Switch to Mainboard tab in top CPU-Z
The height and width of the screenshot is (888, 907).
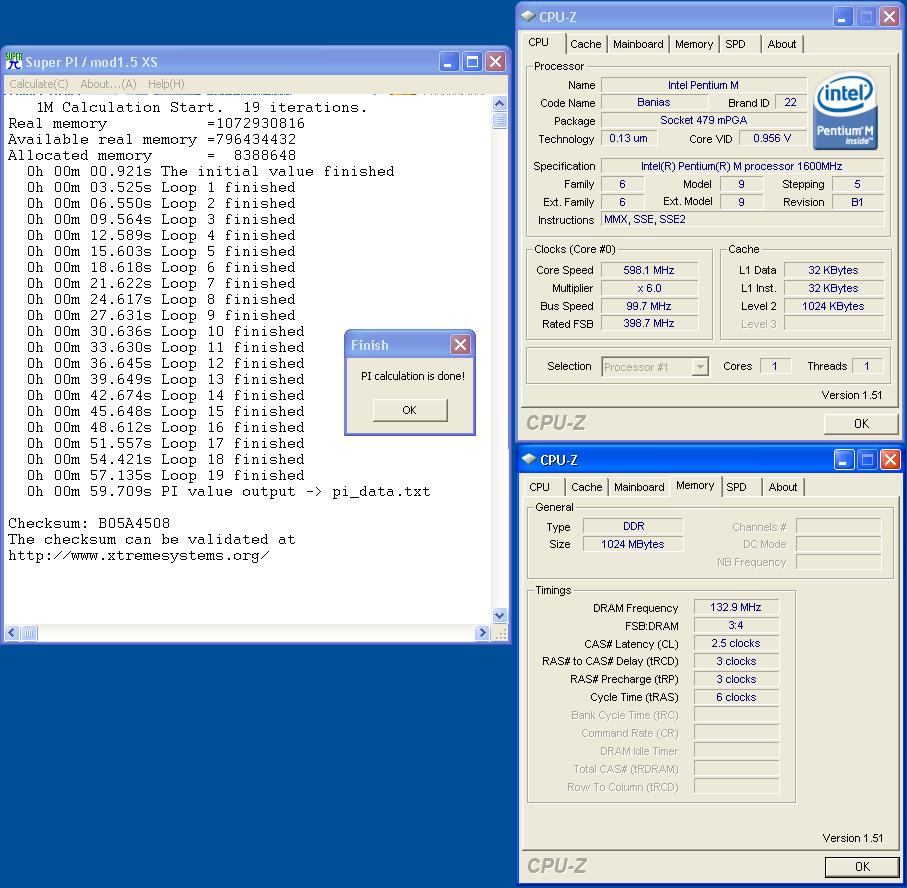pyautogui.click(x=638, y=44)
